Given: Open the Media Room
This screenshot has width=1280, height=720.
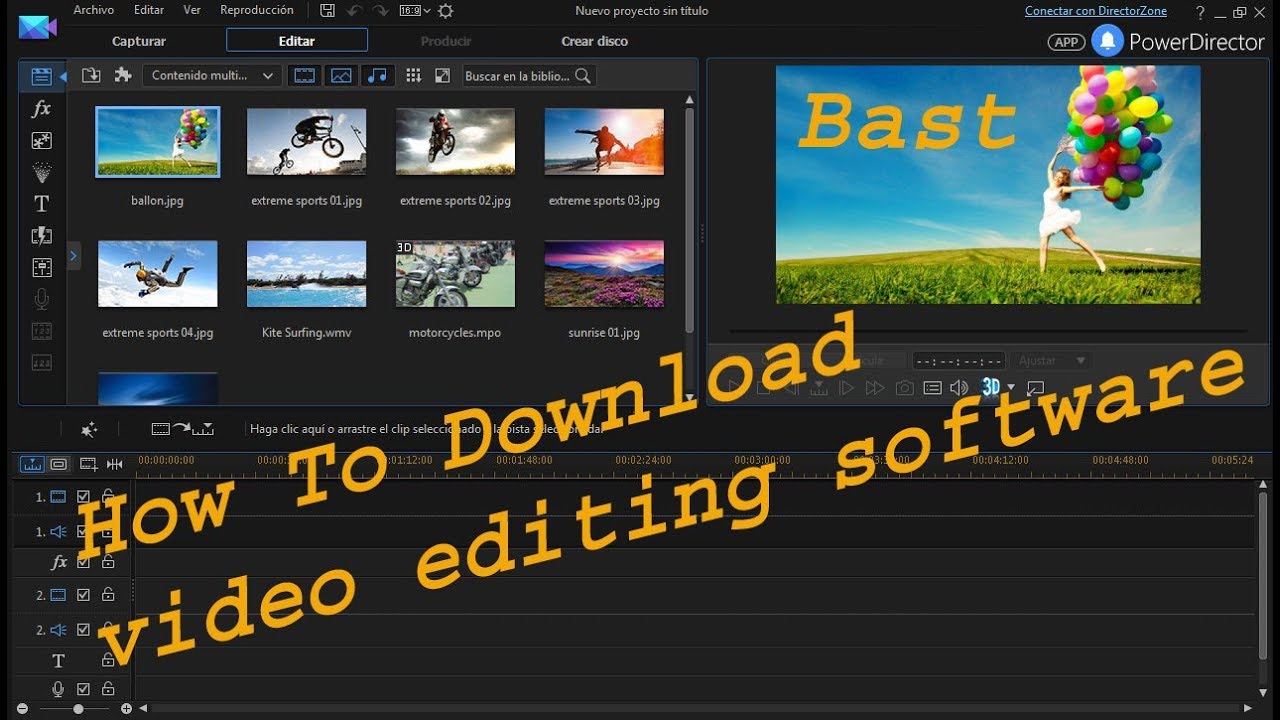Looking at the screenshot, I should [x=41, y=76].
